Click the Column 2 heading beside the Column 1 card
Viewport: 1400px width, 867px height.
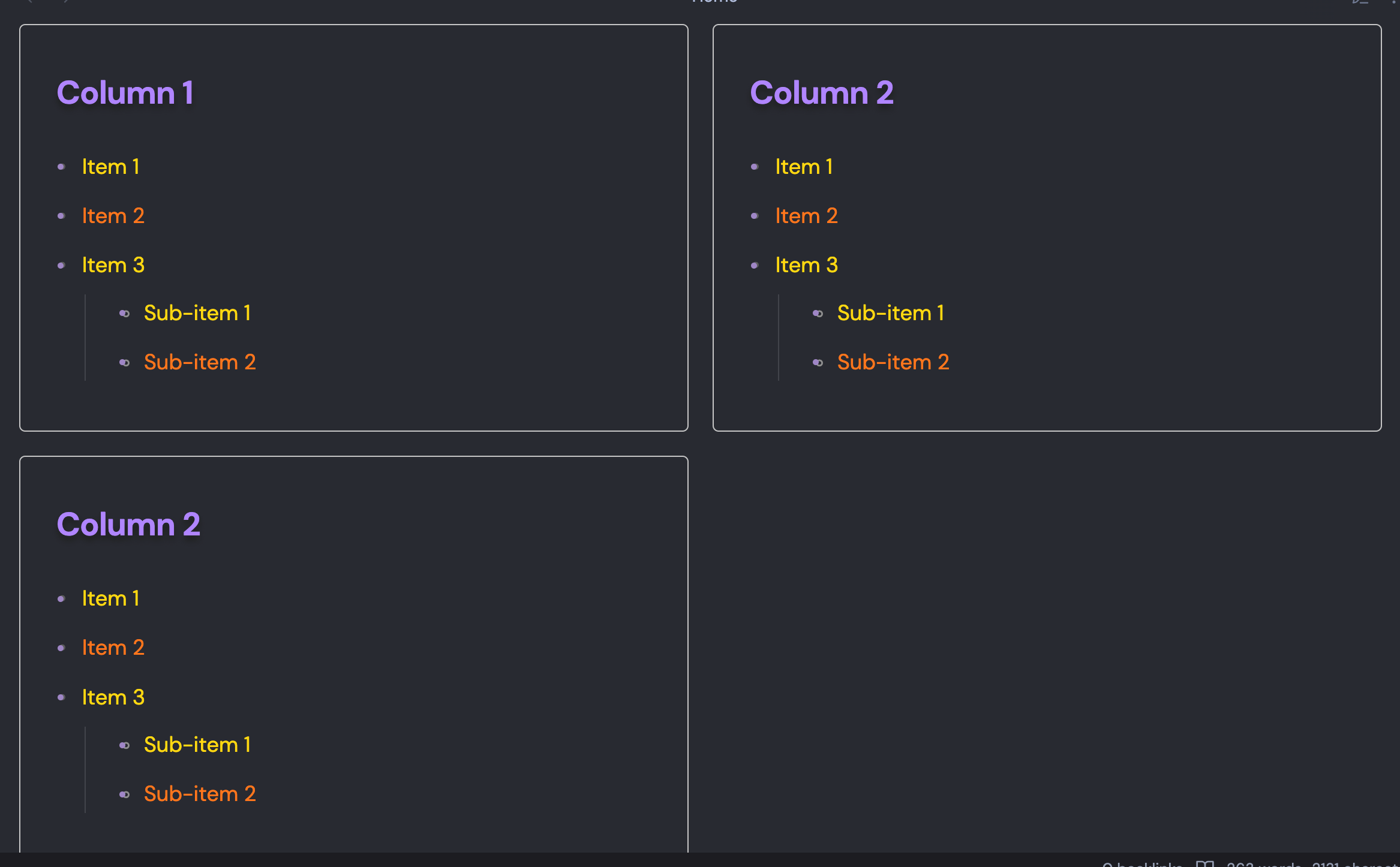[x=821, y=93]
